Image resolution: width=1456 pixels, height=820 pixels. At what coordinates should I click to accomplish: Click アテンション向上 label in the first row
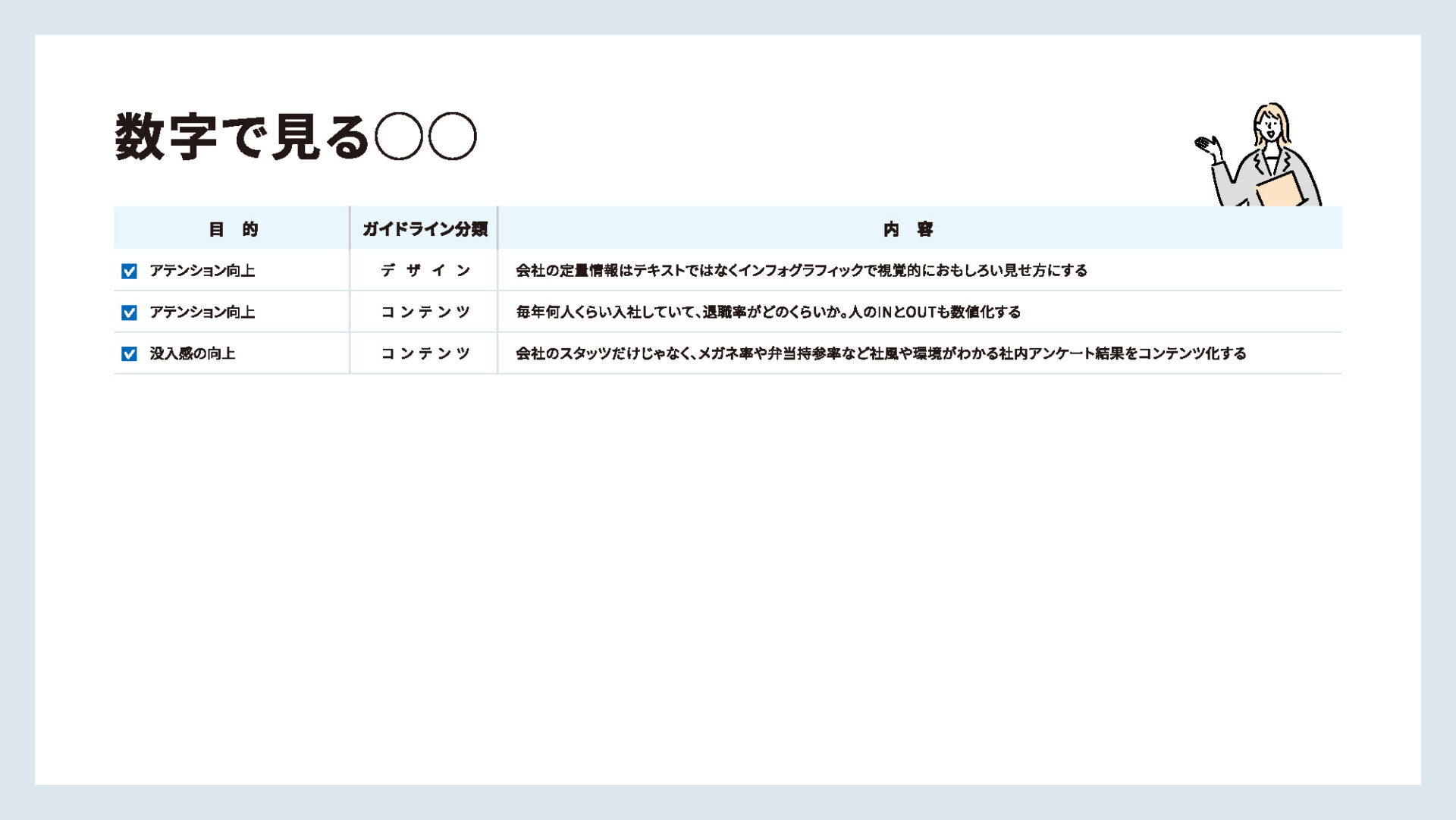click(202, 271)
